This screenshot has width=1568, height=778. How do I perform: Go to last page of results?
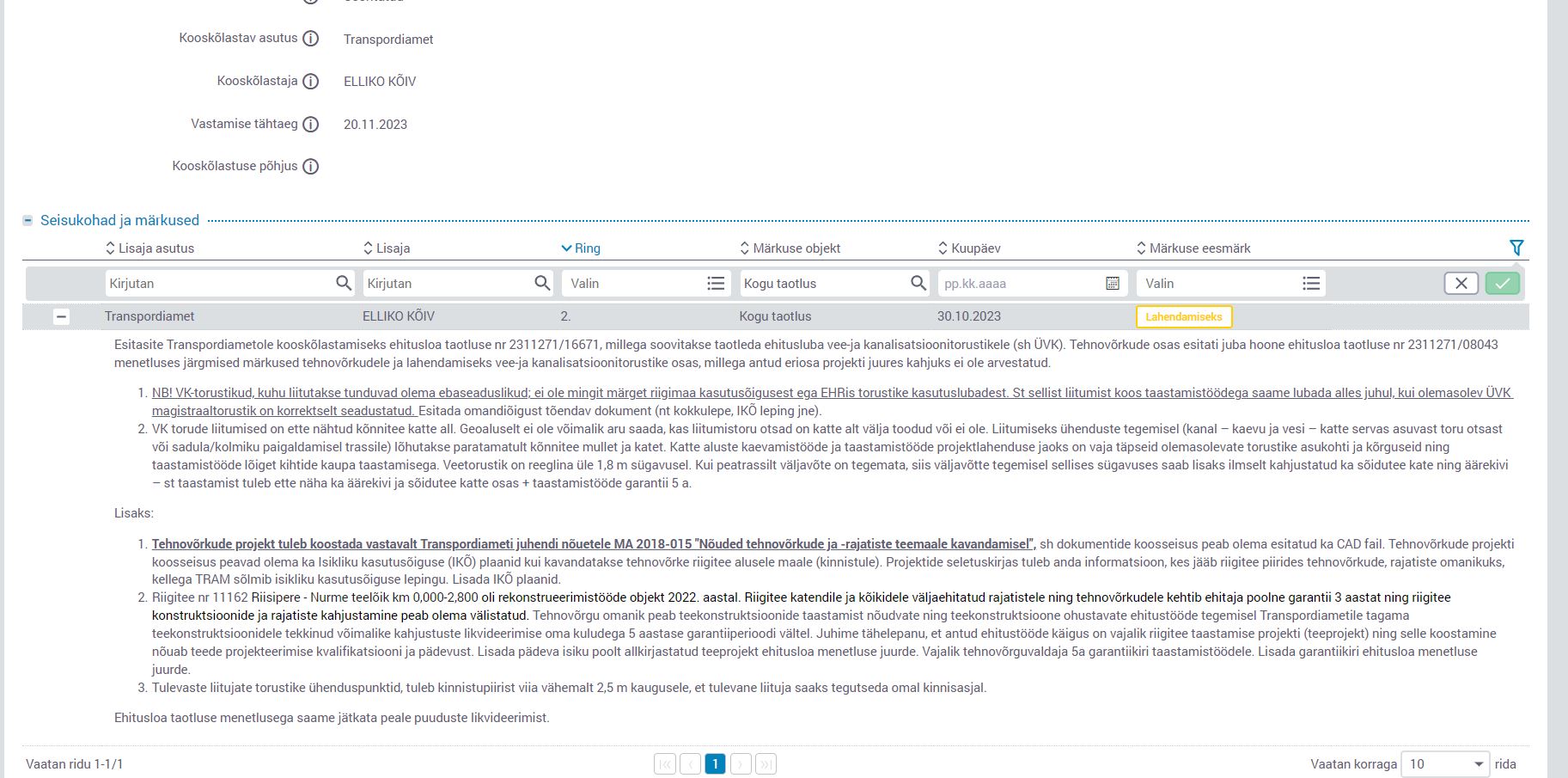point(766,764)
